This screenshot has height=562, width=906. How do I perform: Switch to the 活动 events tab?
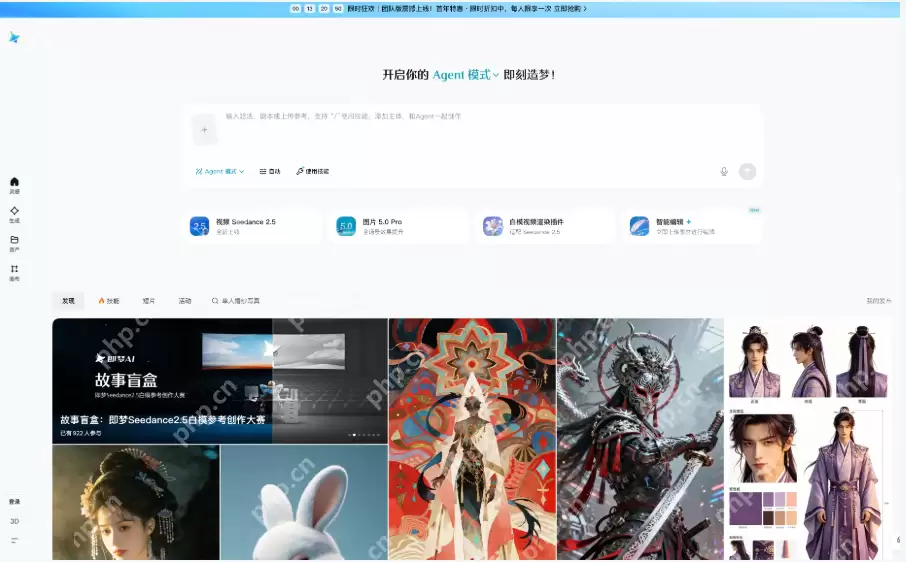tap(184, 301)
